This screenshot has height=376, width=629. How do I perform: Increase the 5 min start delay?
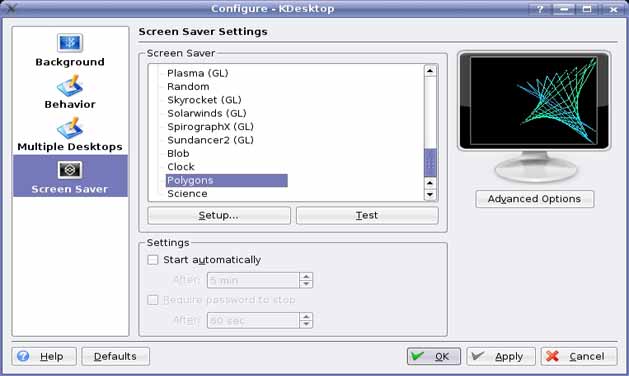point(306,276)
